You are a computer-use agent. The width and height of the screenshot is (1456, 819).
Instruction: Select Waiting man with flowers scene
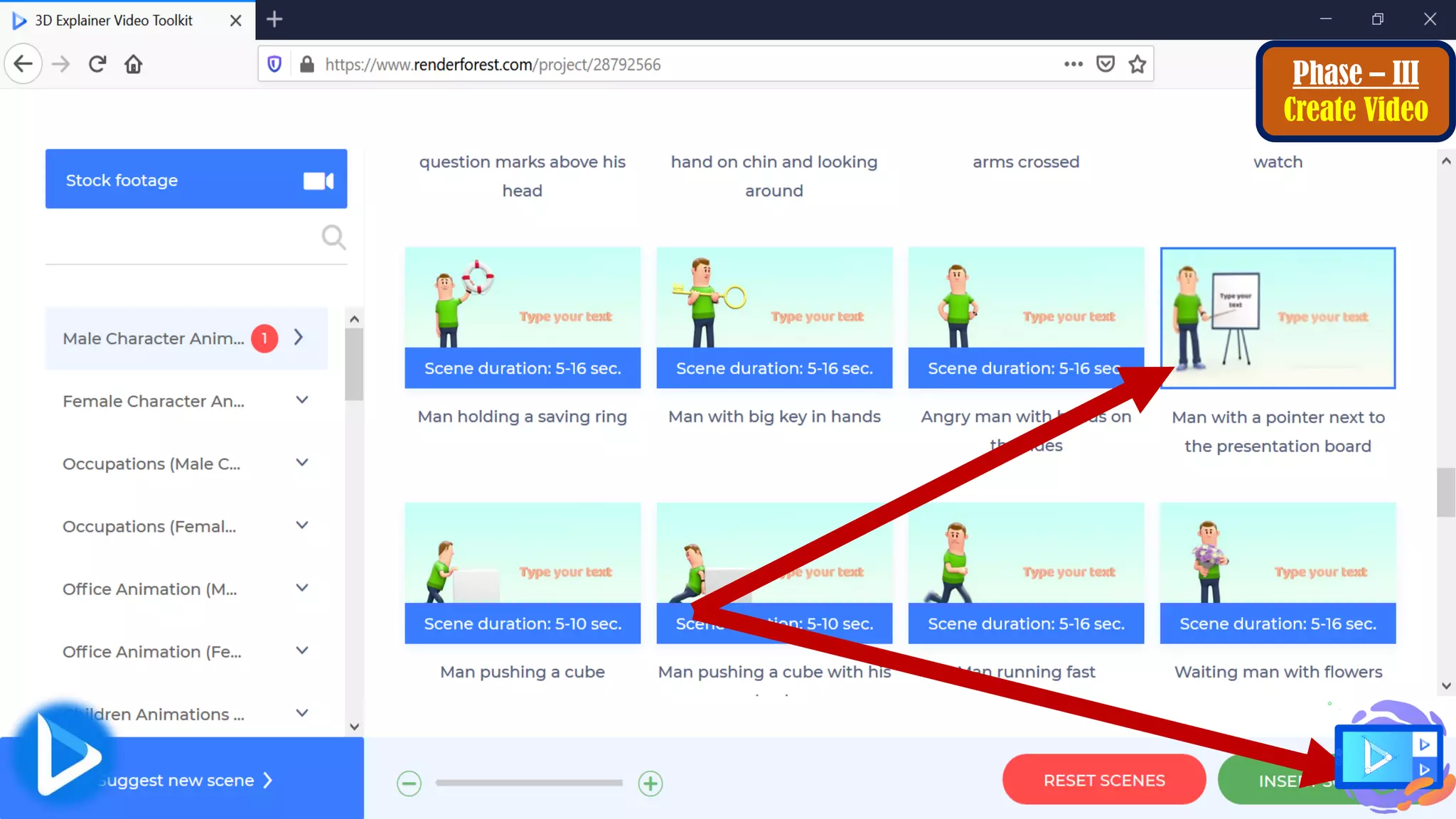click(x=1278, y=572)
